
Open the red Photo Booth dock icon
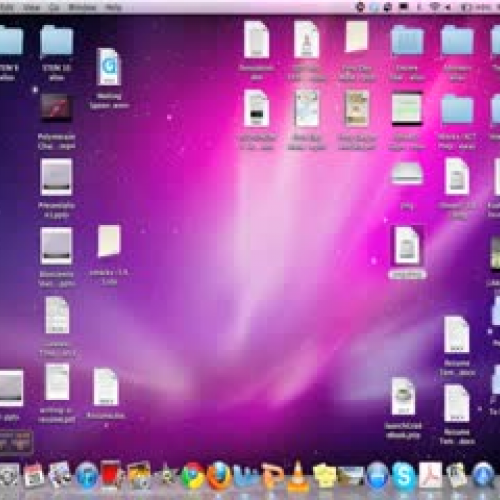[x=111, y=476]
